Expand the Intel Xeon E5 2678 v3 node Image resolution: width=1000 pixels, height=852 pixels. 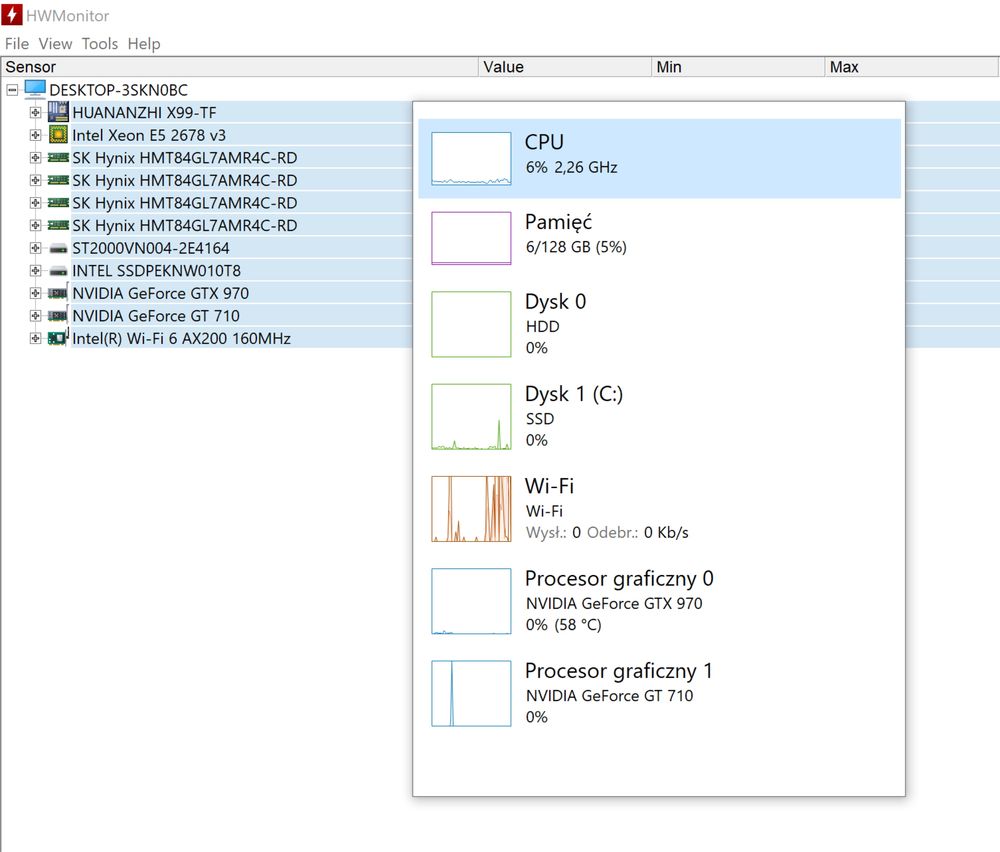tap(35, 135)
